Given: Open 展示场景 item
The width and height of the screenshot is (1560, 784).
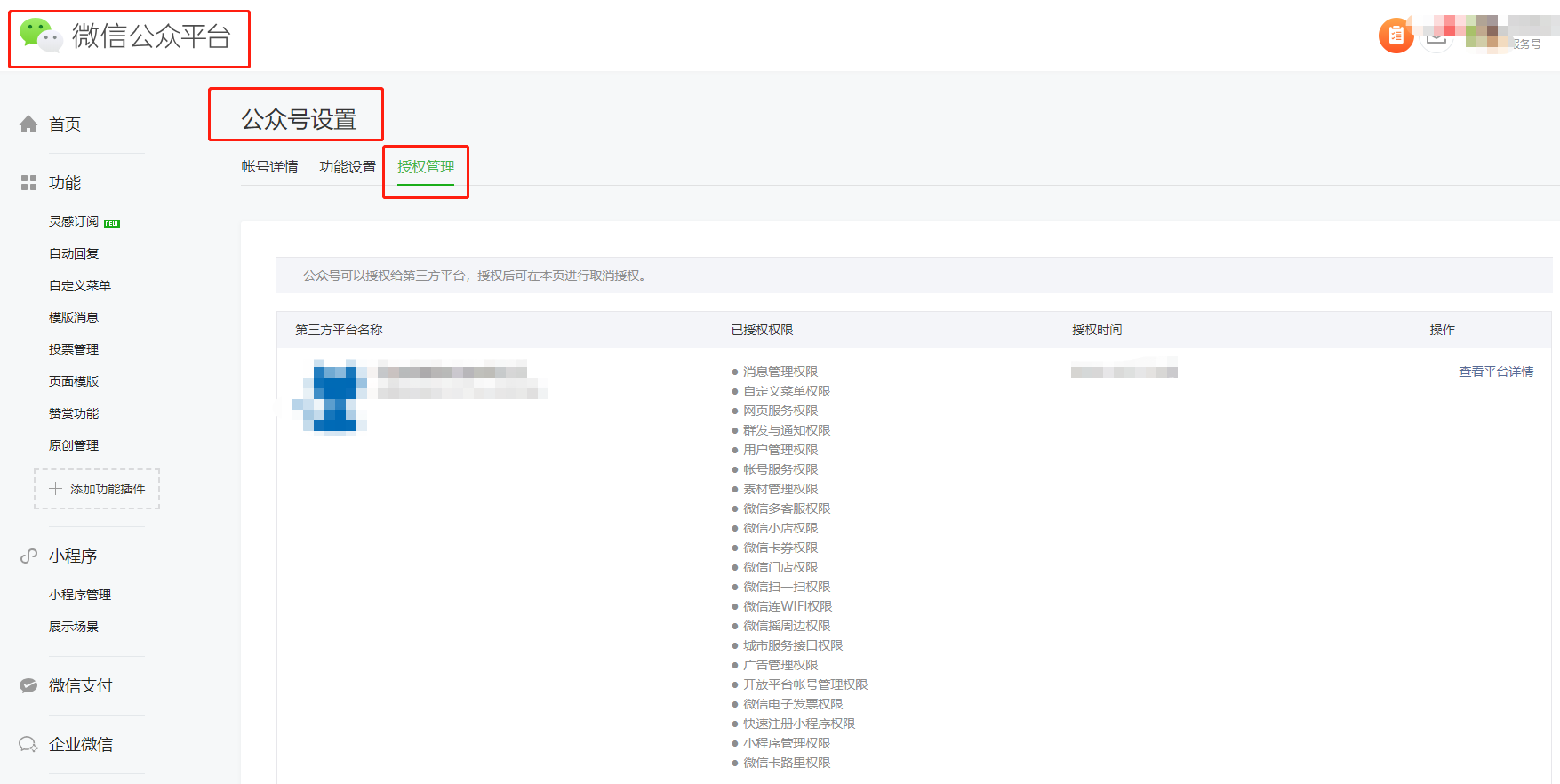Looking at the screenshot, I should click(74, 627).
